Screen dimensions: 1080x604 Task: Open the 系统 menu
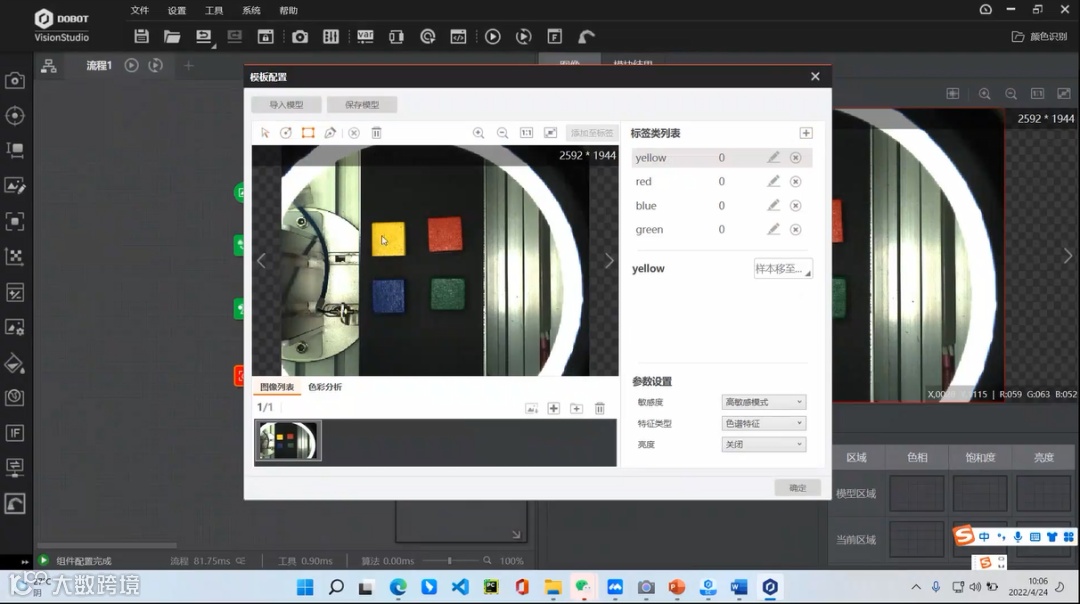coord(251,10)
